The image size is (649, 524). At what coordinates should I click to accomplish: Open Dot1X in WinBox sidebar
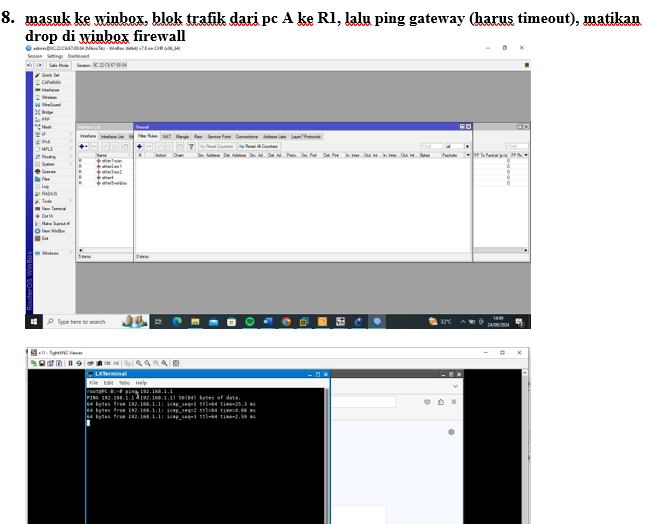tap(44, 216)
